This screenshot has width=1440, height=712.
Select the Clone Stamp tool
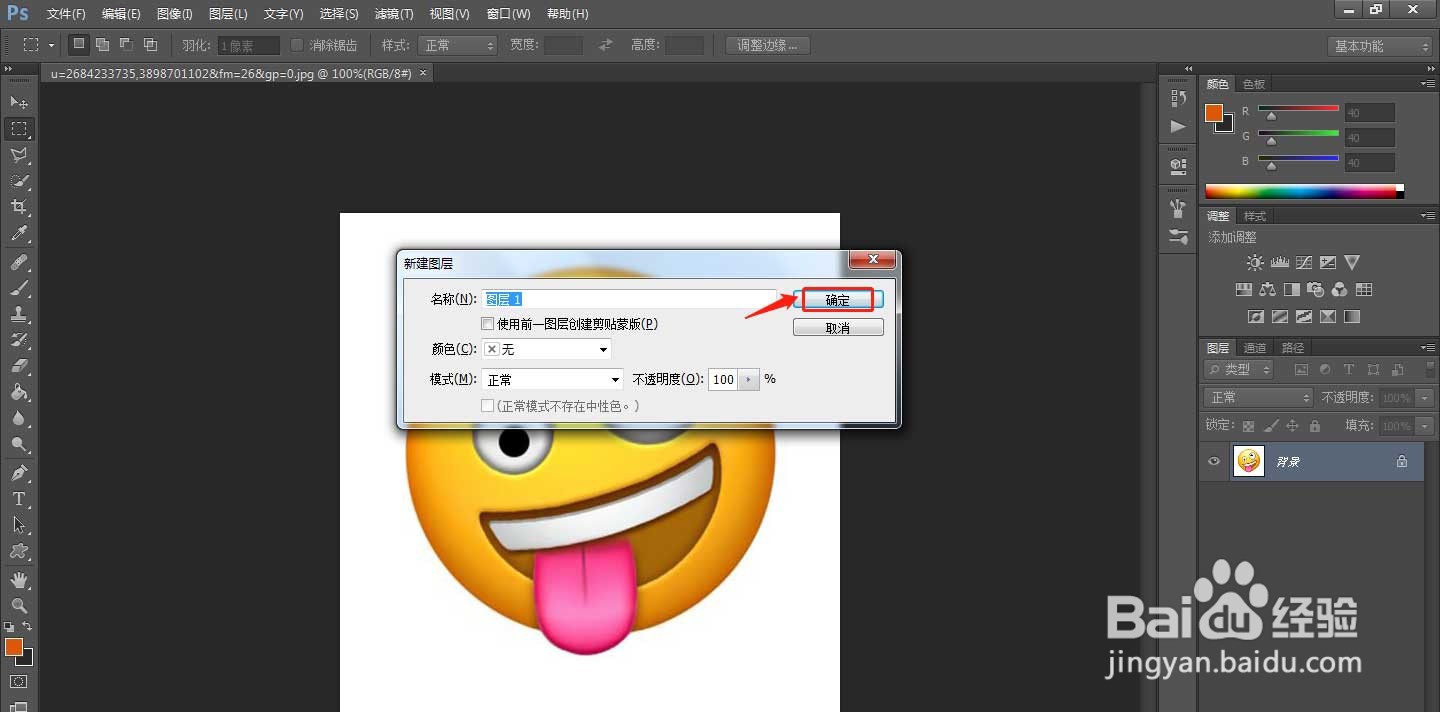coord(19,314)
